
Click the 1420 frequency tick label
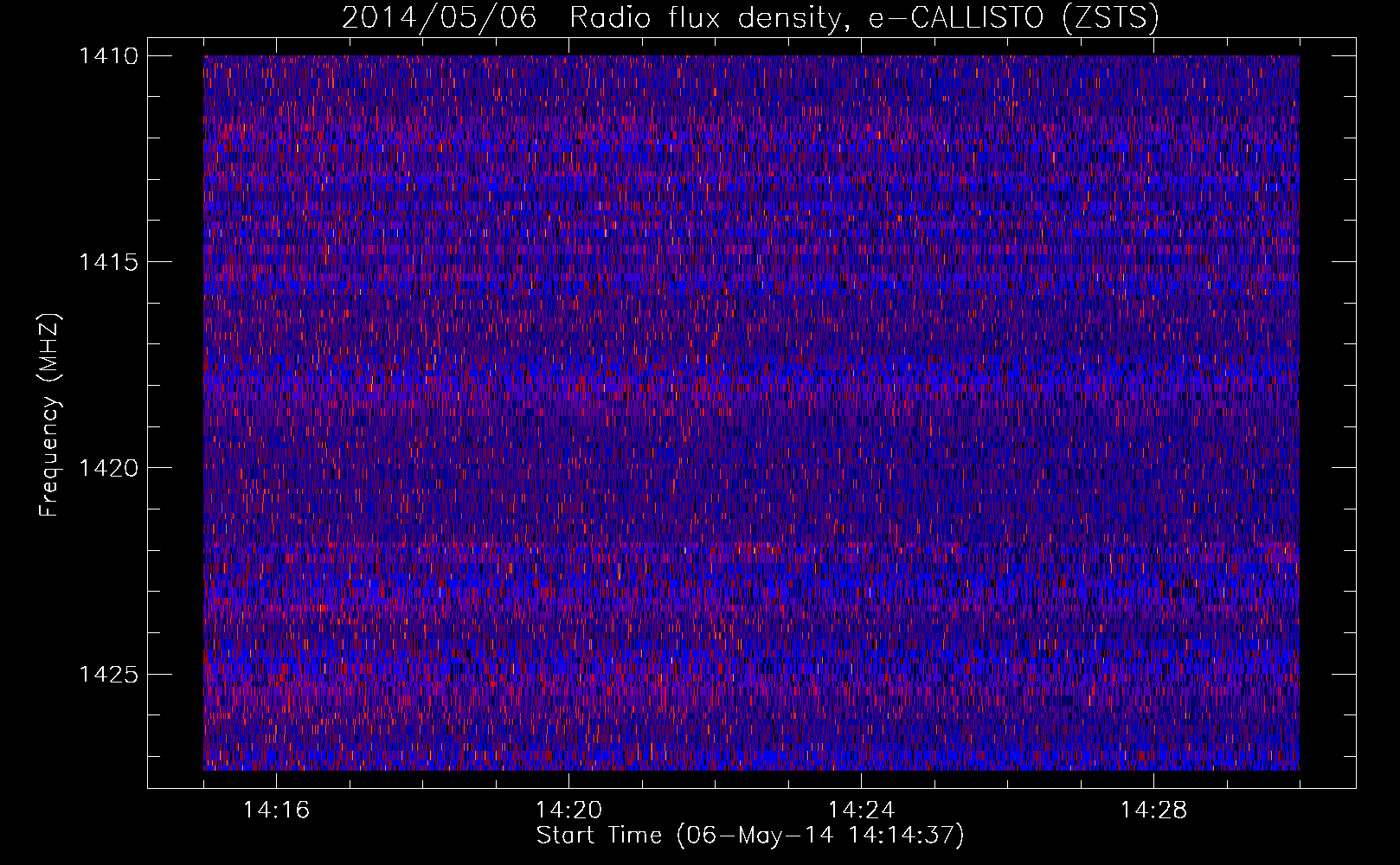(108, 468)
